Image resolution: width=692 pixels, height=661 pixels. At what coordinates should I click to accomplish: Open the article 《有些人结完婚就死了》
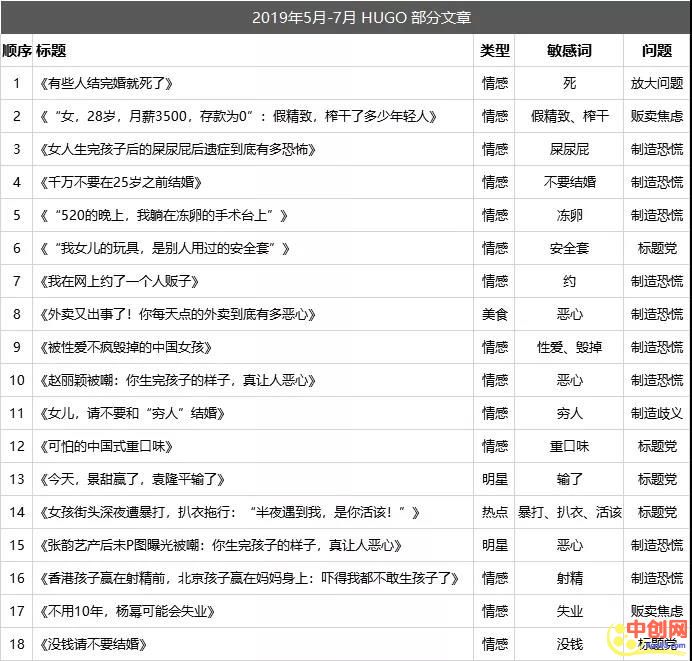click(108, 83)
